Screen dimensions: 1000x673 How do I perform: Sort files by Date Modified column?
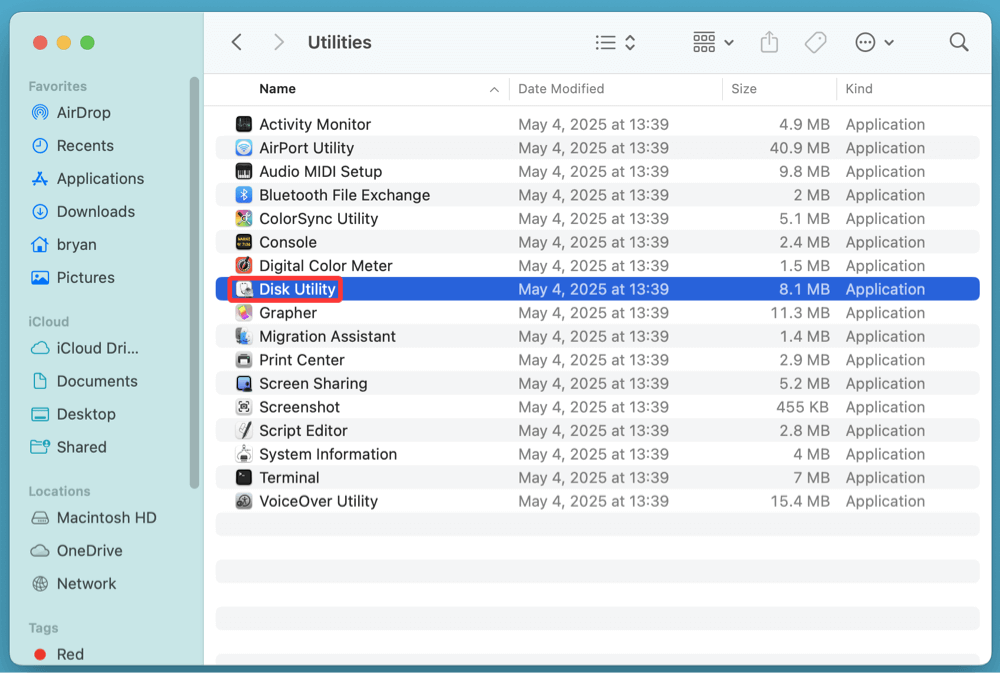pyautogui.click(x=560, y=89)
